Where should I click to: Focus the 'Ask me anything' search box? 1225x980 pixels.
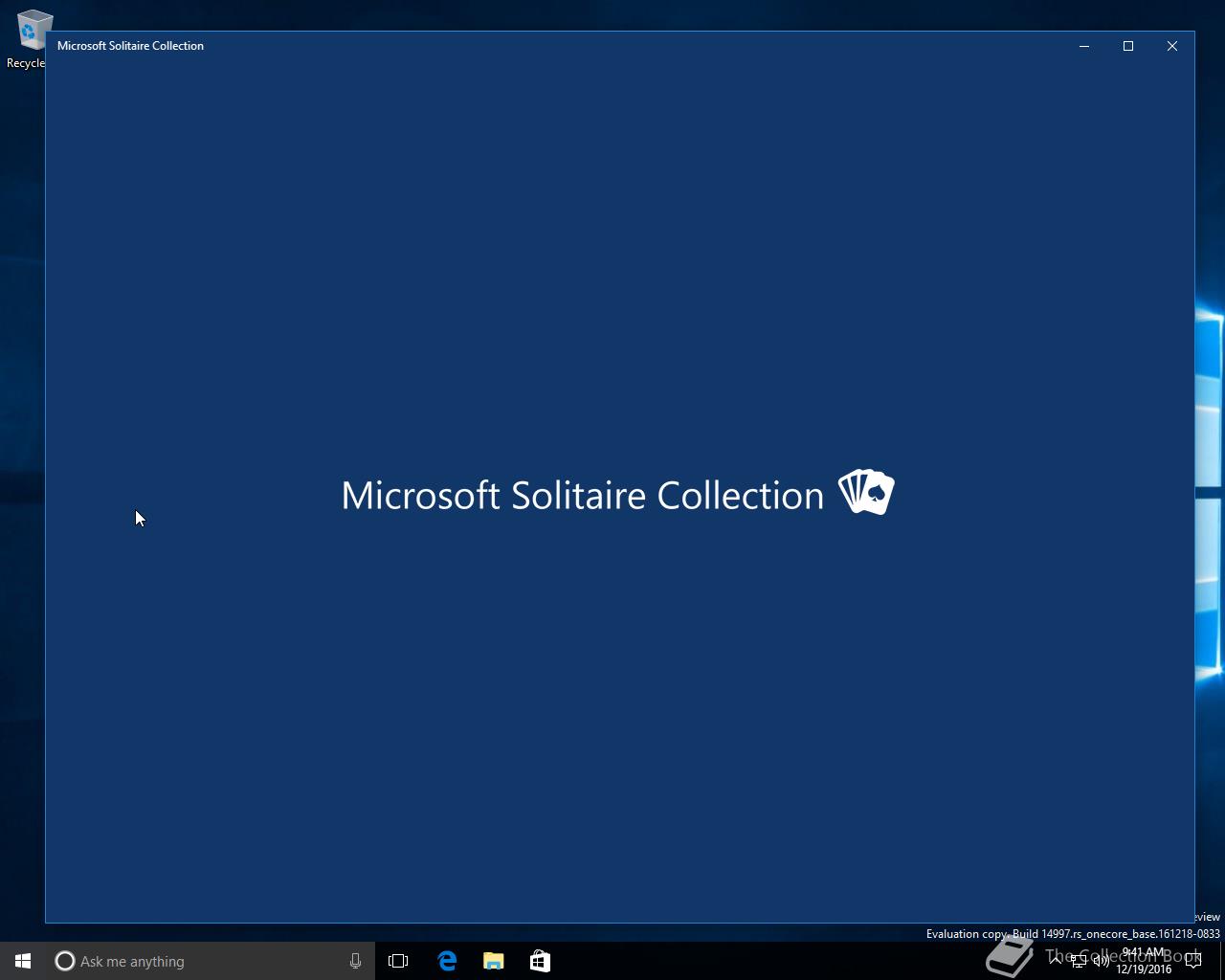coord(211,961)
